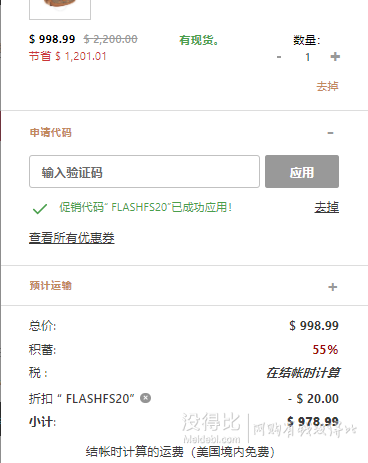Remove promo code via underlined 去掉 link
Screen dimensions: 368x463
[x=327, y=207]
